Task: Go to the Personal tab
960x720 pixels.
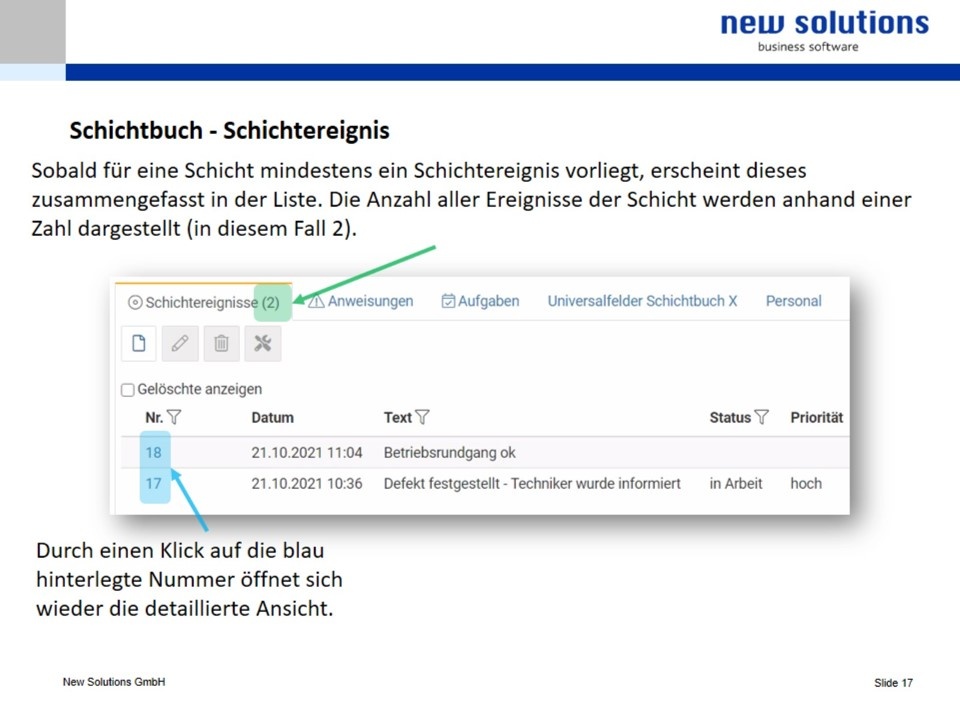Action: point(793,301)
